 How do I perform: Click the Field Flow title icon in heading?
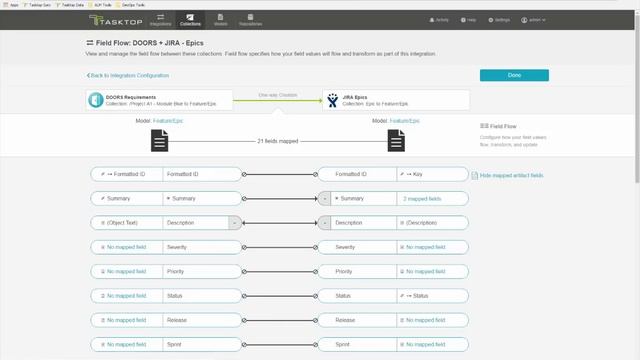click(90, 43)
